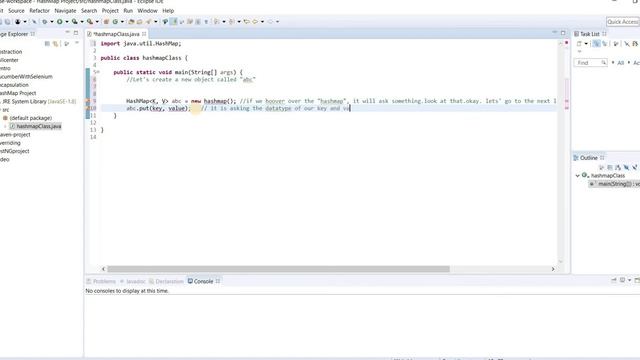
Task: Open the External Tools dropdown arrow
Action: point(97,22)
